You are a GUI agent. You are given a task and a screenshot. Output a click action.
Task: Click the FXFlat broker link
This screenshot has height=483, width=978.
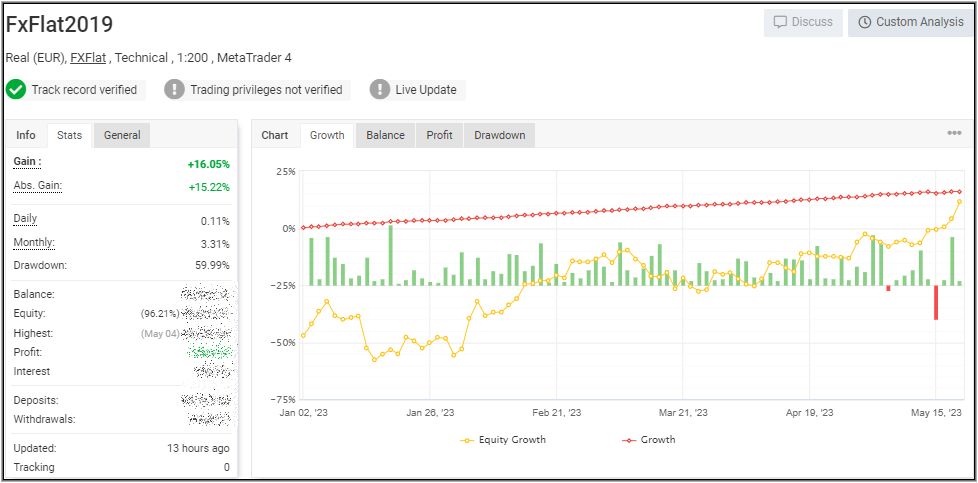88,58
